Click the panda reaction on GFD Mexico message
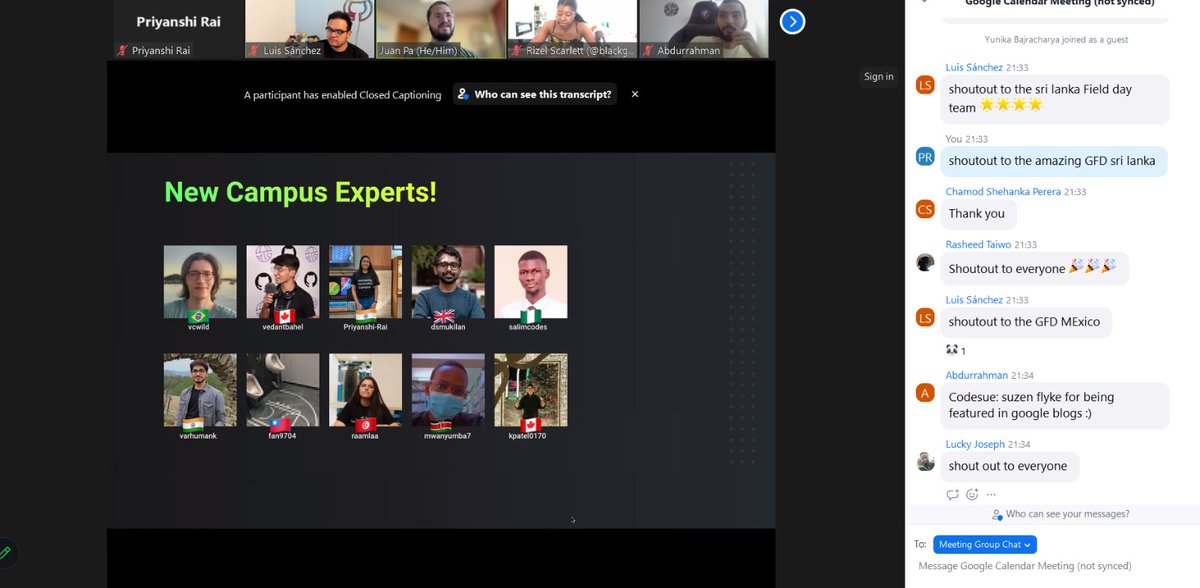 point(955,350)
